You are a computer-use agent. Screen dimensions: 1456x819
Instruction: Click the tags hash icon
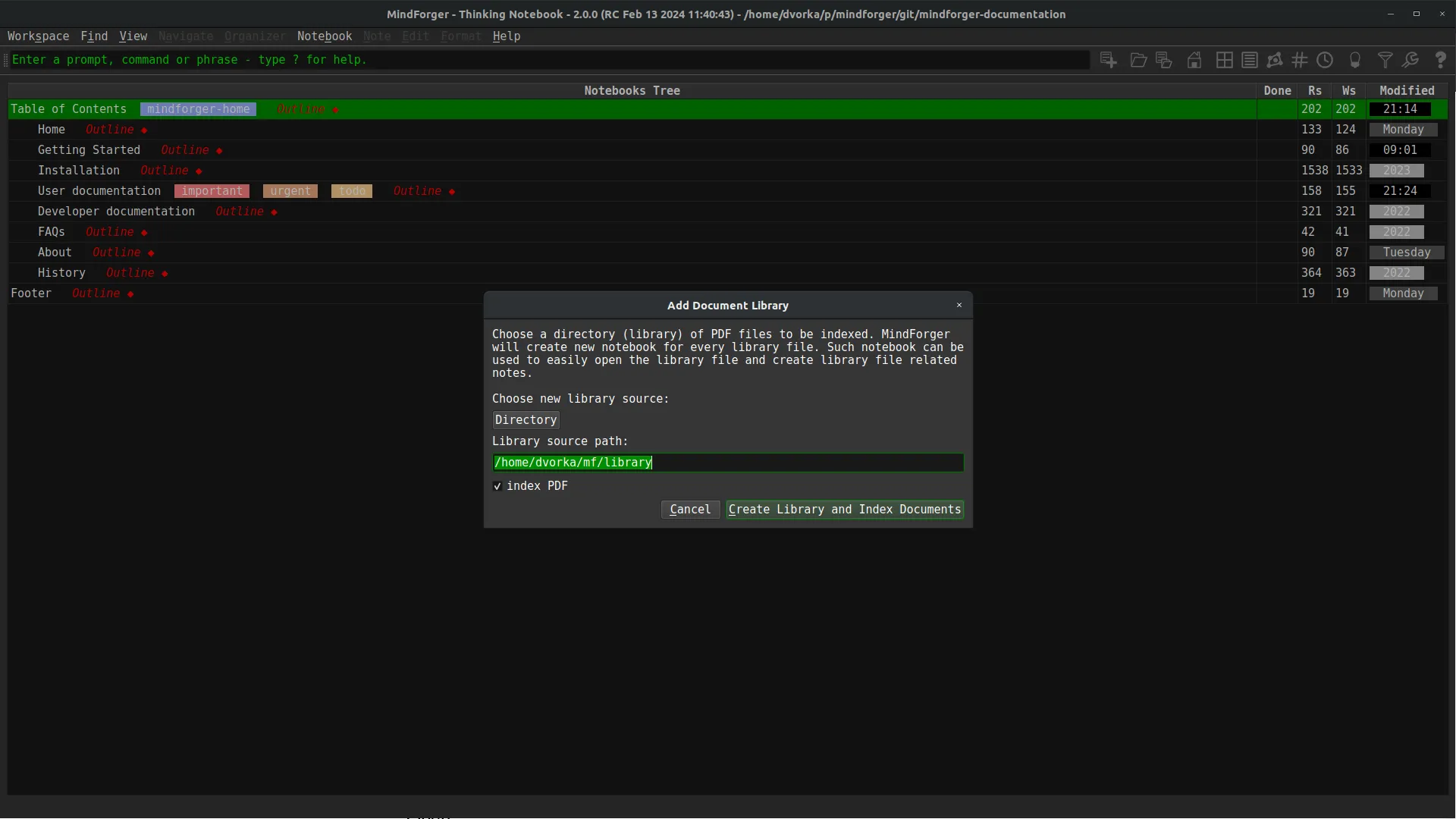pyautogui.click(x=1300, y=60)
